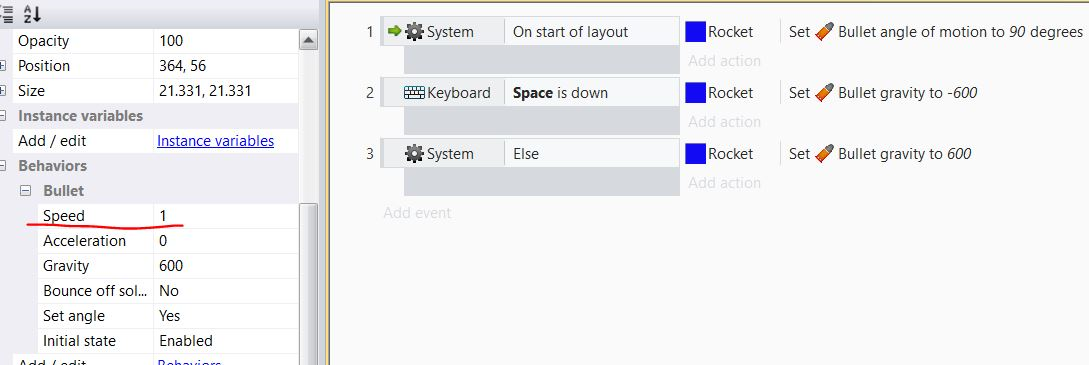Image resolution: width=1089 pixels, height=365 pixels.
Task: Click the properties panel scroll up arrow
Action: click(308, 40)
